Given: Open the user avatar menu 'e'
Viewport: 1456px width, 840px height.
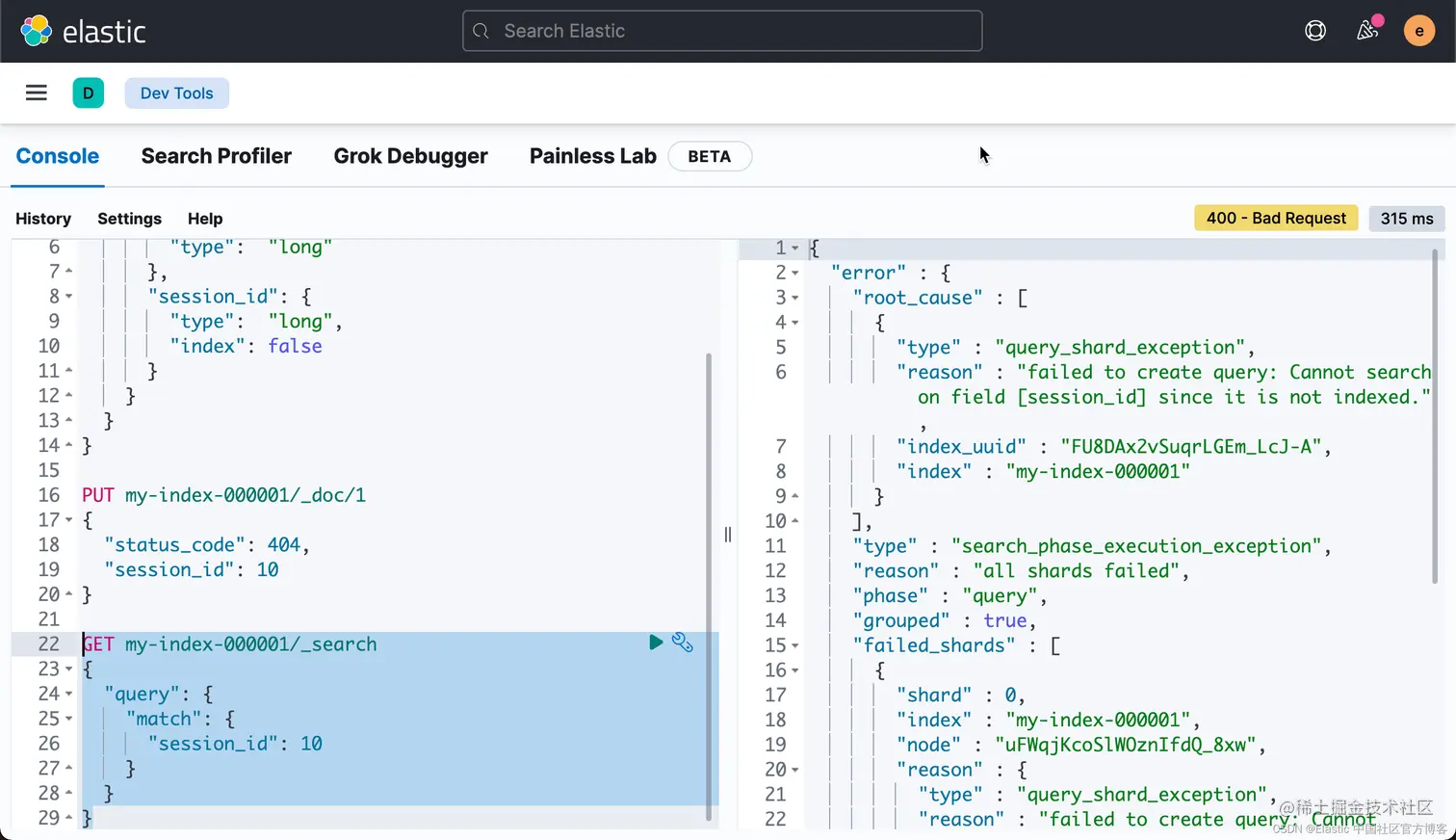Looking at the screenshot, I should [1419, 31].
